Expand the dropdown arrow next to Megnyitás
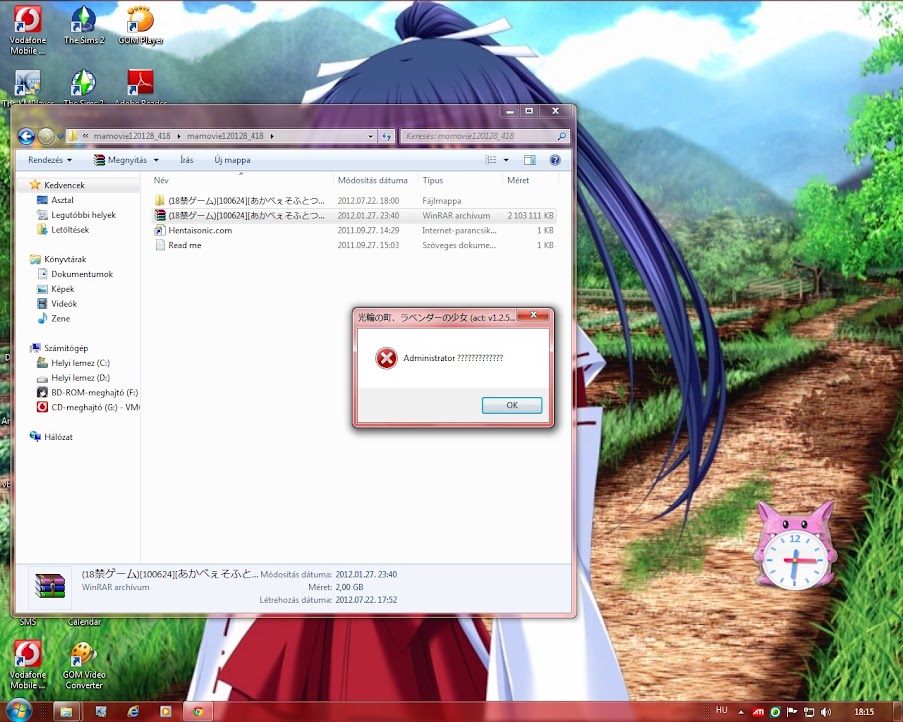Image resolution: width=903 pixels, height=722 pixels. (156, 160)
